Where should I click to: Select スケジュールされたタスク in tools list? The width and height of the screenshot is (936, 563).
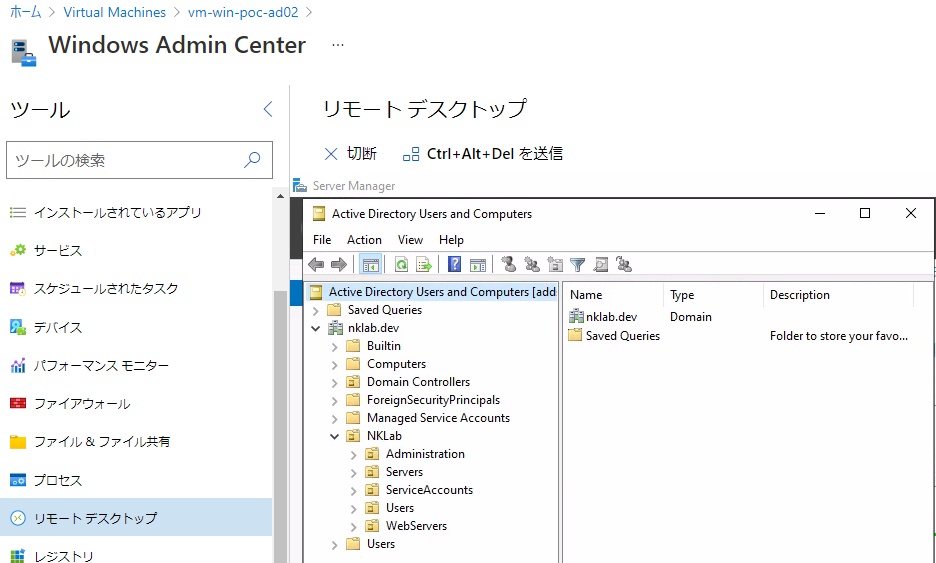tap(136, 288)
